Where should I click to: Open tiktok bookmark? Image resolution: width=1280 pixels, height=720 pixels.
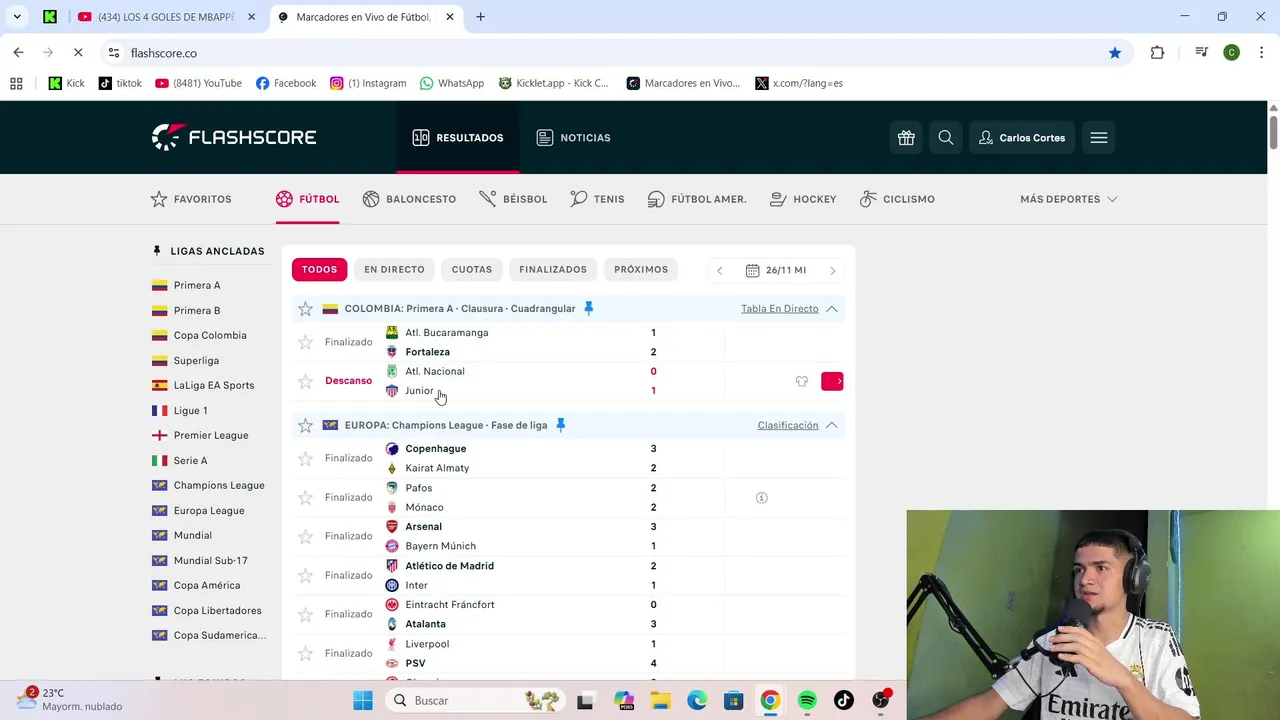point(120,83)
